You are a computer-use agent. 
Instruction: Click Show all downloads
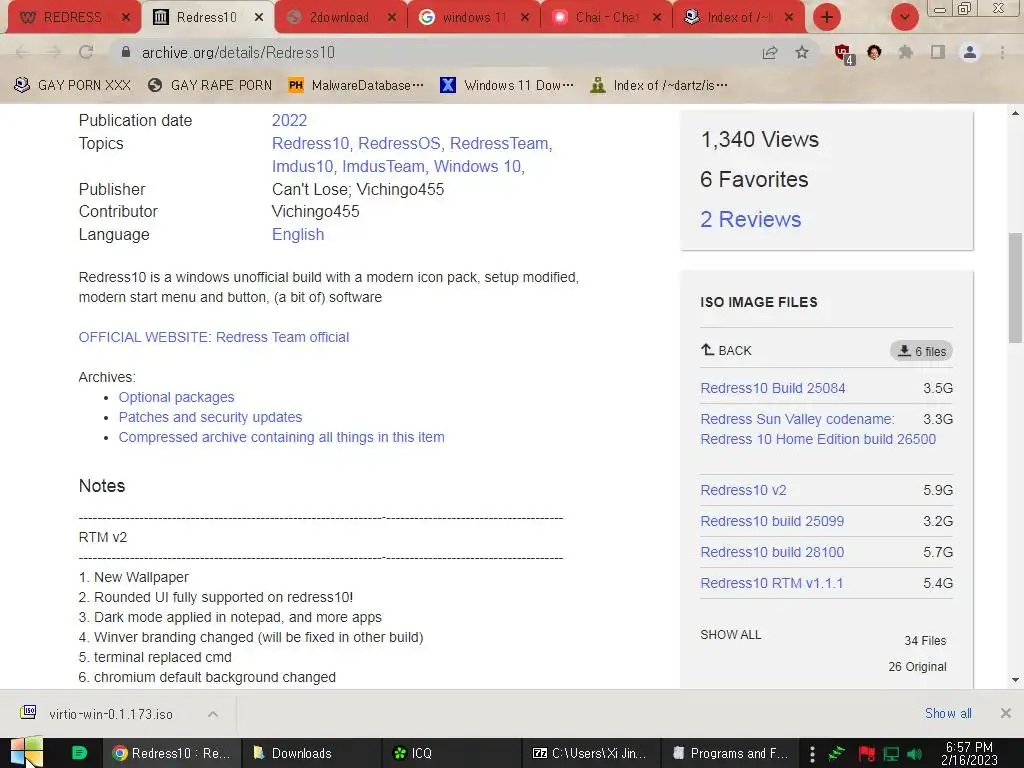[948, 713]
